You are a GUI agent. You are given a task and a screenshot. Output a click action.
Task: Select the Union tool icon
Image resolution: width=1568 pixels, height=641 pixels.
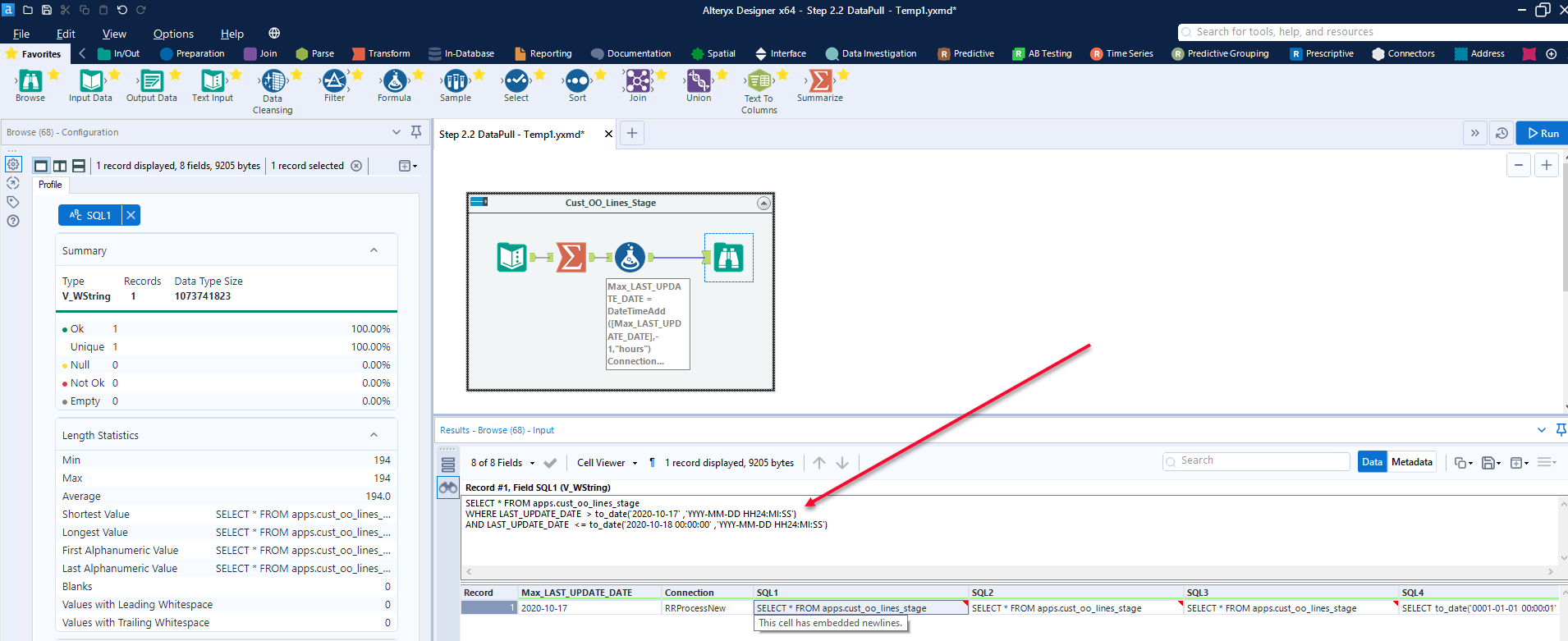tap(699, 81)
